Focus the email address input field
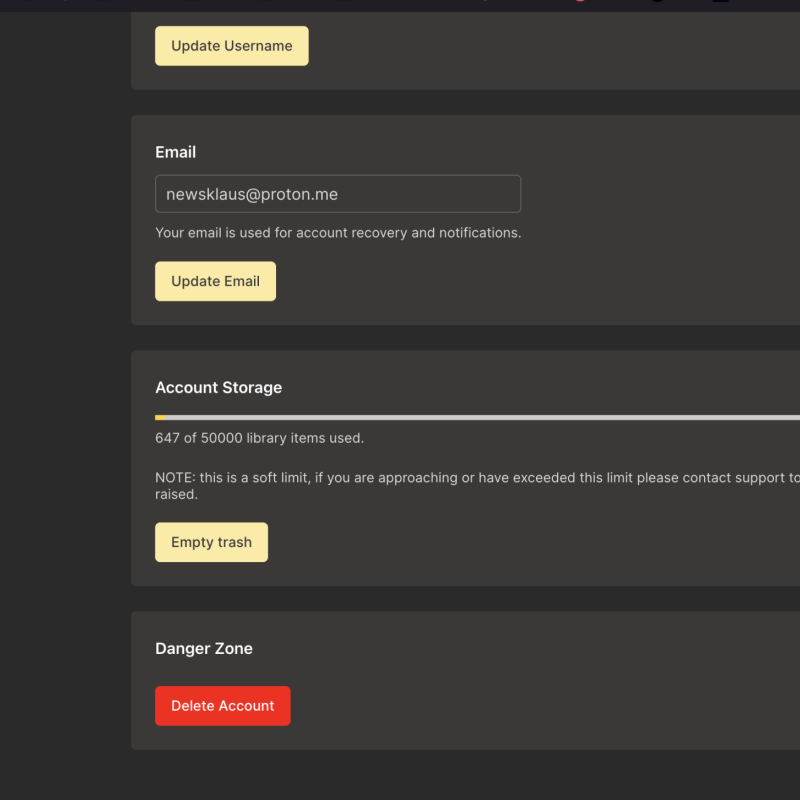The image size is (800, 800). click(337, 194)
